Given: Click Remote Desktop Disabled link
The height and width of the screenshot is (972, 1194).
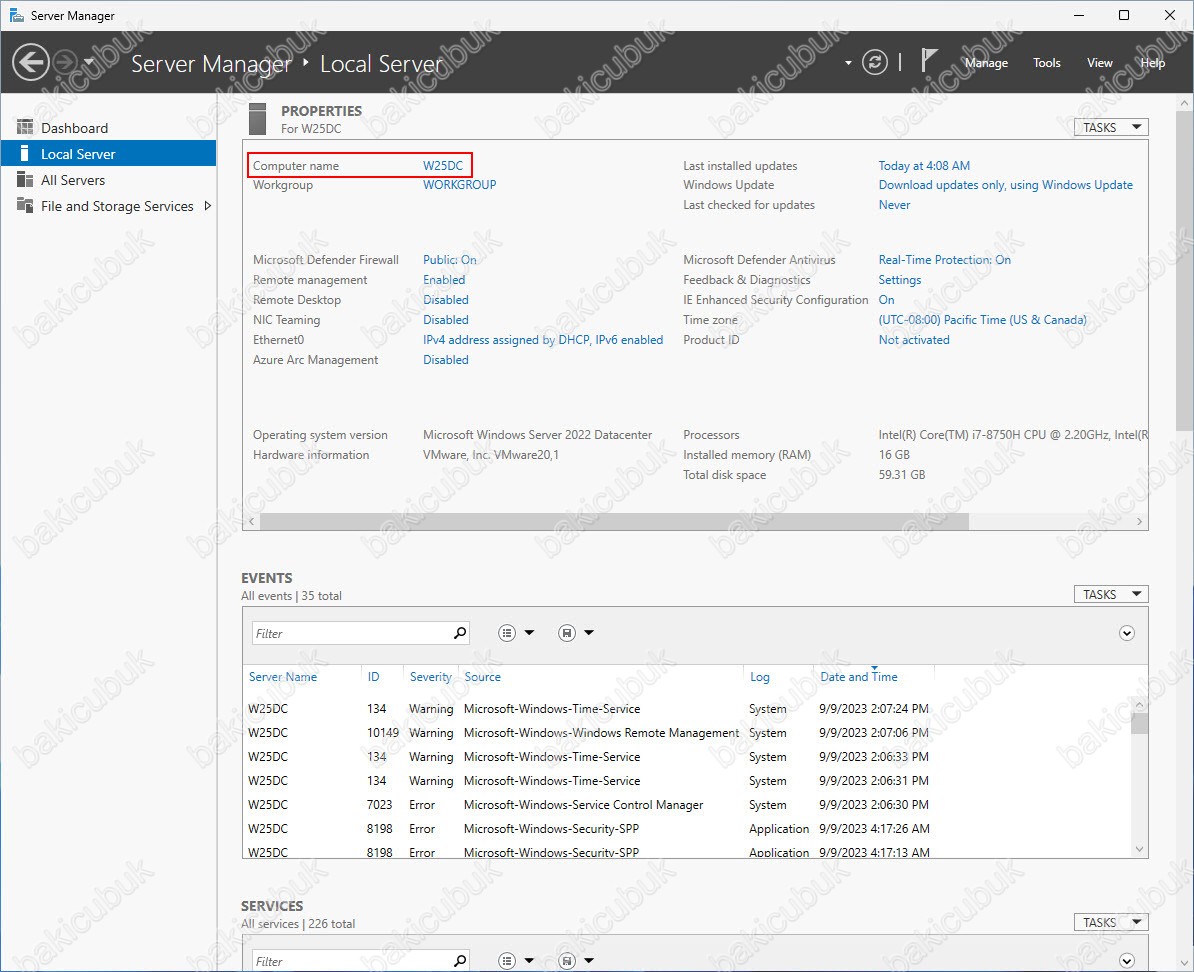Looking at the screenshot, I should pyautogui.click(x=445, y=300).
